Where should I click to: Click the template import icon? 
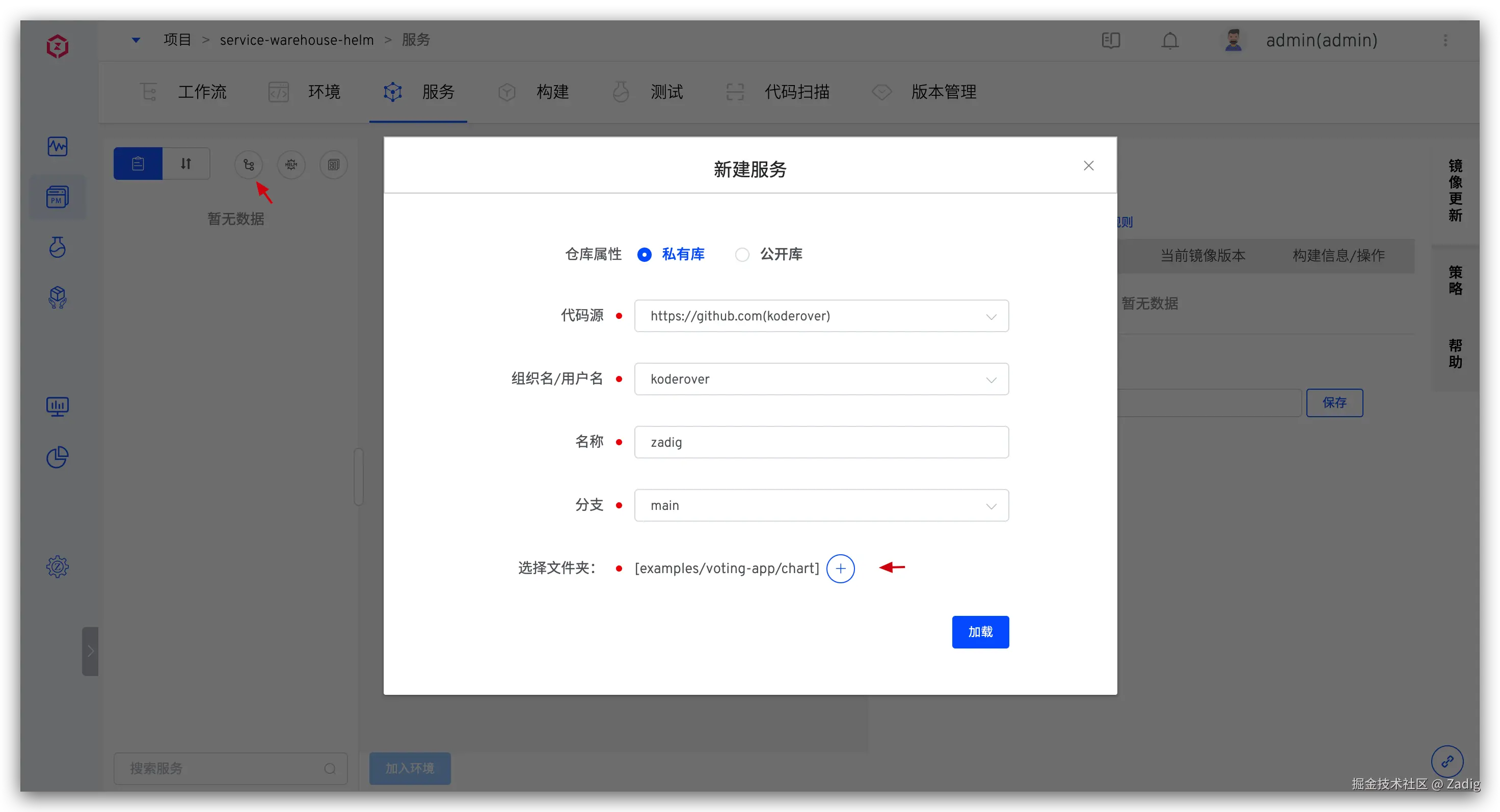334,165
